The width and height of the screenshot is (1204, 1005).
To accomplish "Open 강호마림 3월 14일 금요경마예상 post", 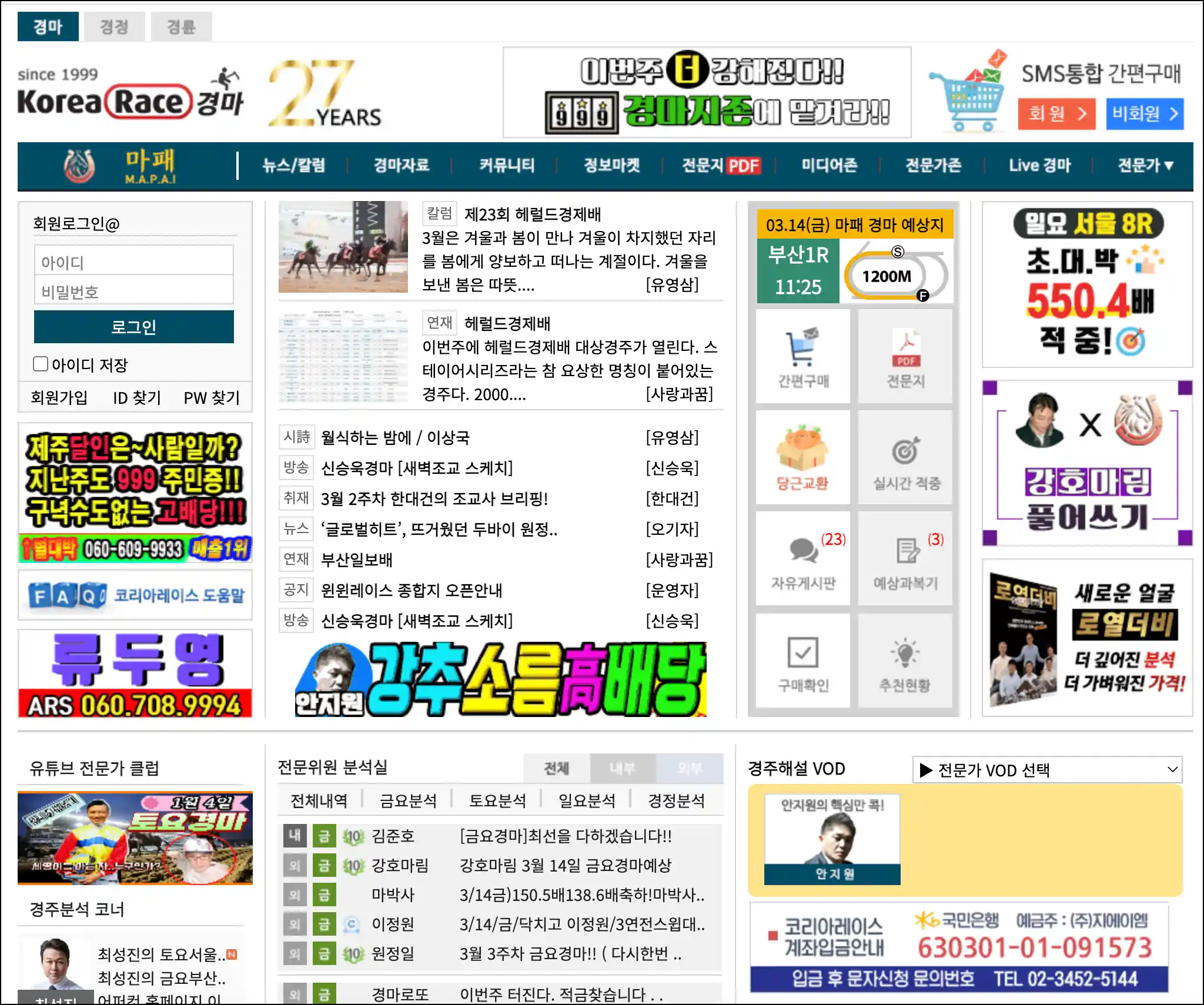I will pyautogui.click(x=566, y=866).
